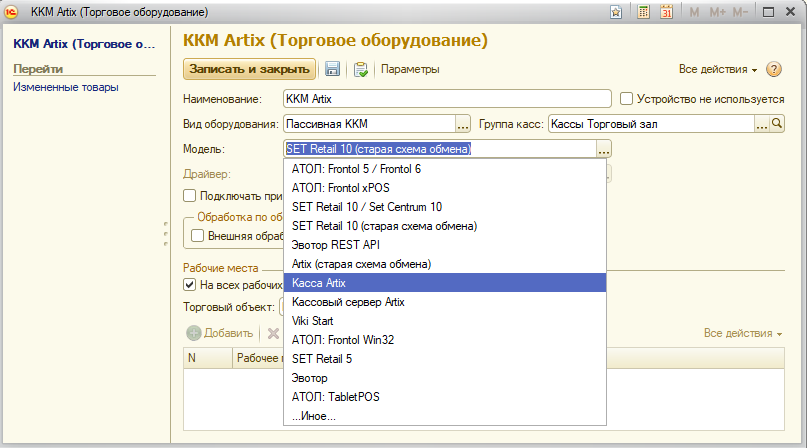
Task: Choose 'Эвотор REST API' option
Action: click(445, 245)
